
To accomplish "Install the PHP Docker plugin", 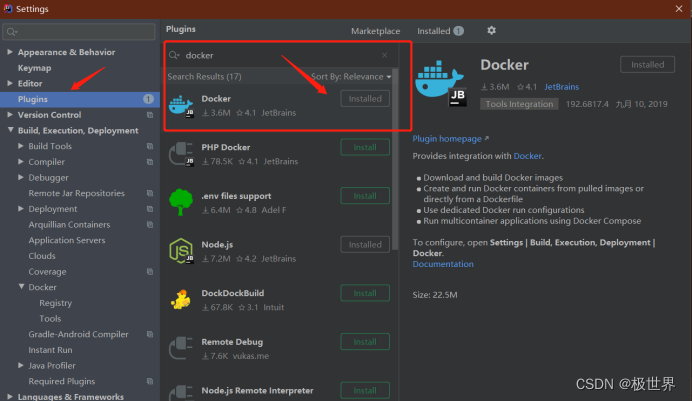I will [x=365, y=147].
